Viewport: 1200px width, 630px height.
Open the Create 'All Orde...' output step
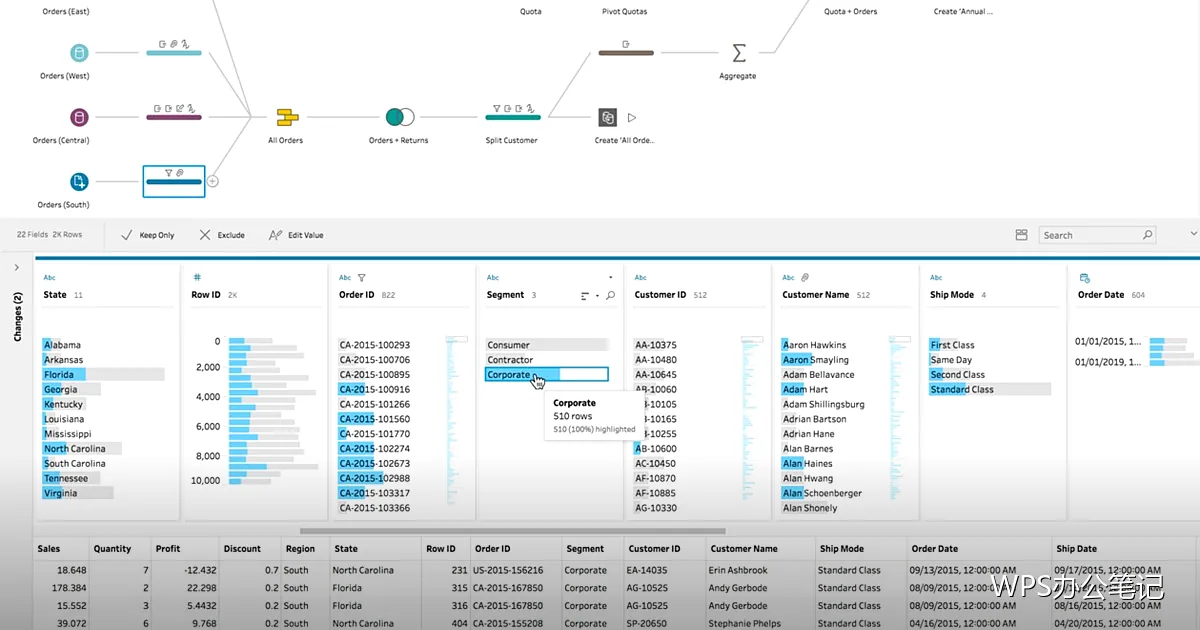(x=608, y=118)
